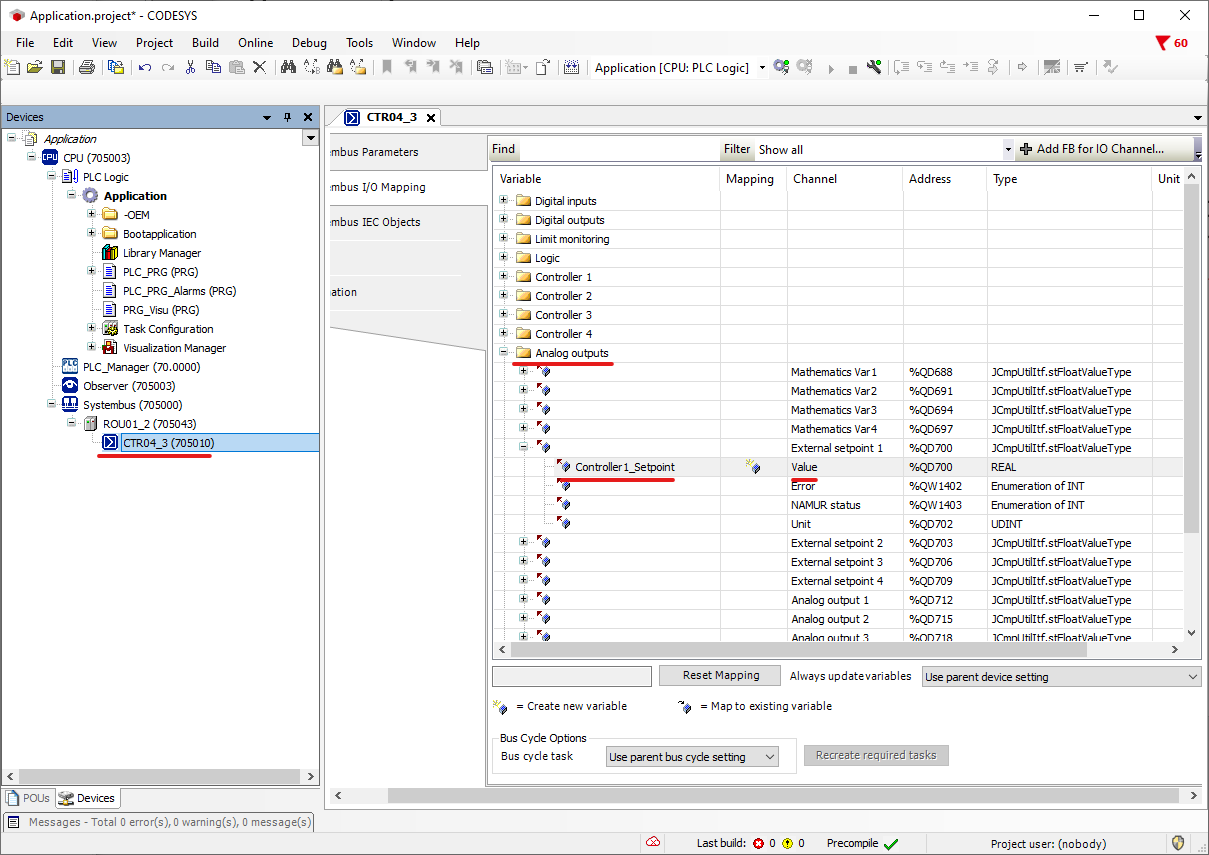Click the wrench and screwdriver toolbar icon
1209x855 pixels.
874,67
